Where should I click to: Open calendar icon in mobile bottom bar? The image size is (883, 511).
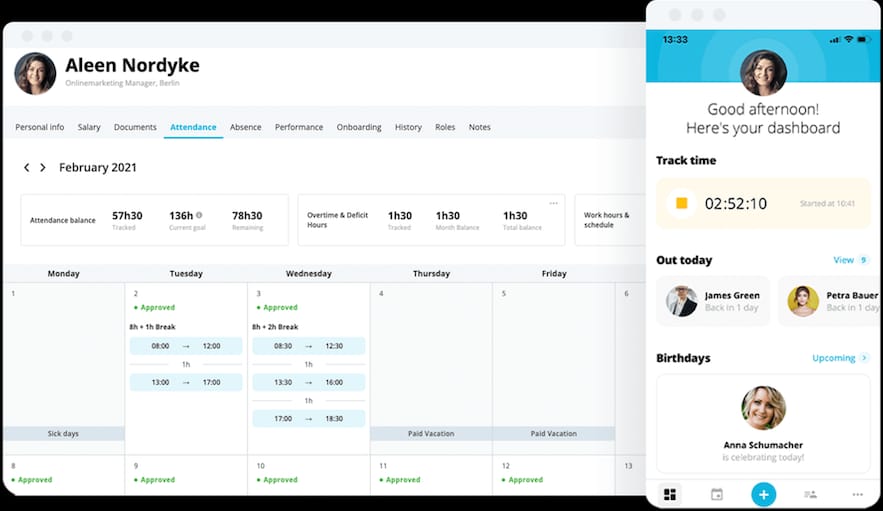pyautogui.click(x=716, y=495)
